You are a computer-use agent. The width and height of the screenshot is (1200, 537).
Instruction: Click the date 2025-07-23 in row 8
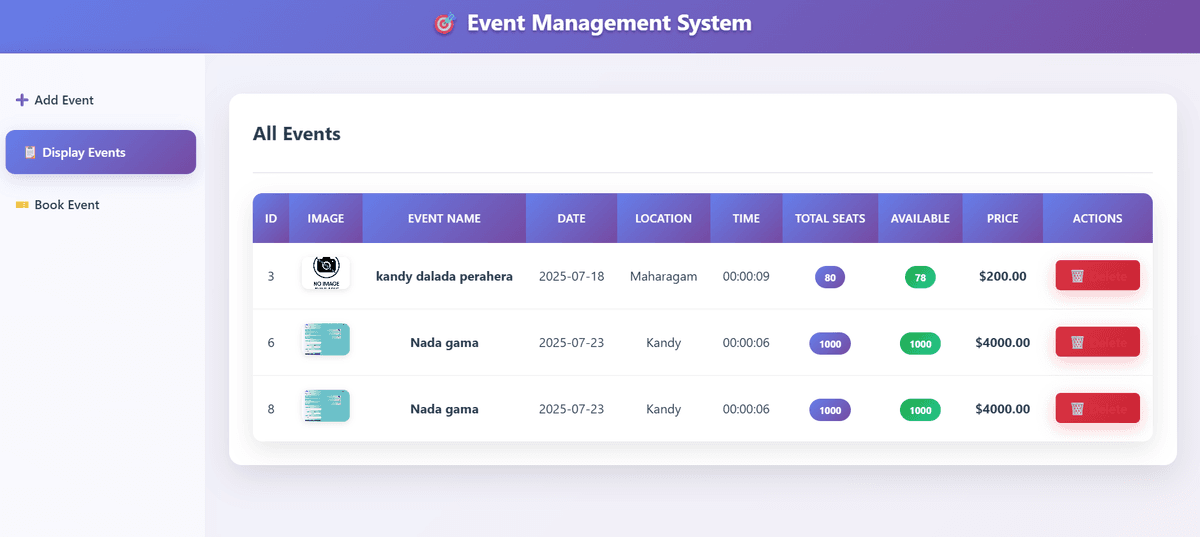click(572, 409)
